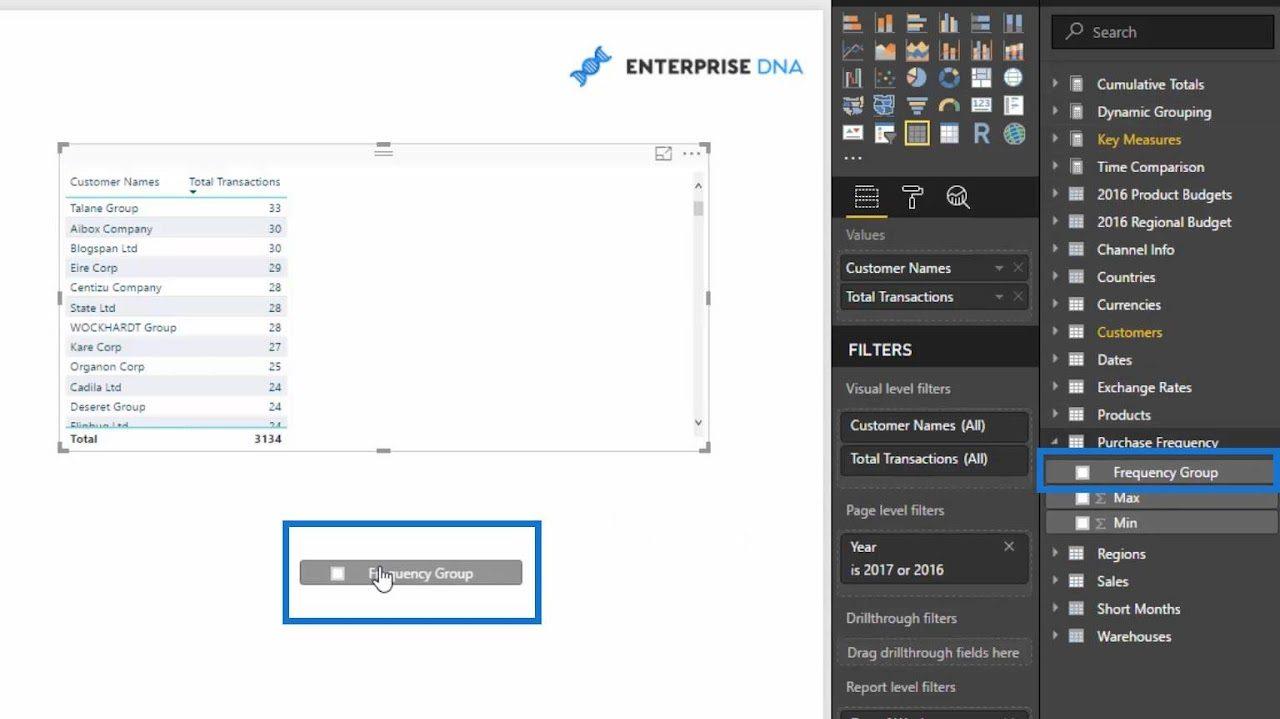Click Focus mode icon on table visual
Screen dimensions: 1280x719
[x=663, y=153]
